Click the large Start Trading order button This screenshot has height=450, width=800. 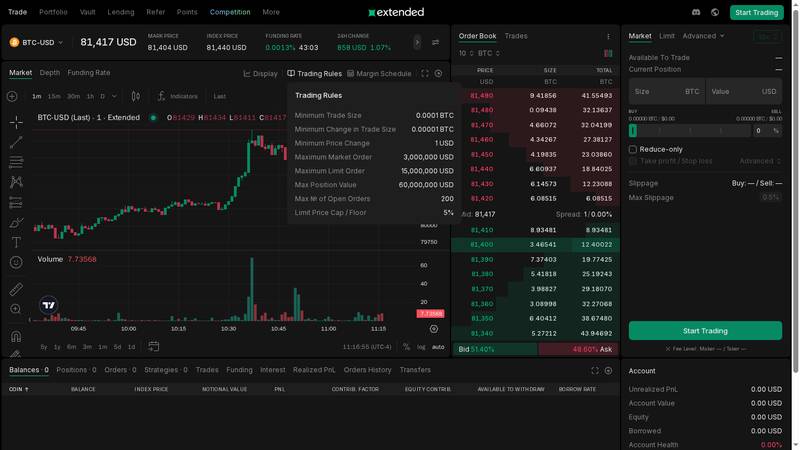click(x=705, y=331)
